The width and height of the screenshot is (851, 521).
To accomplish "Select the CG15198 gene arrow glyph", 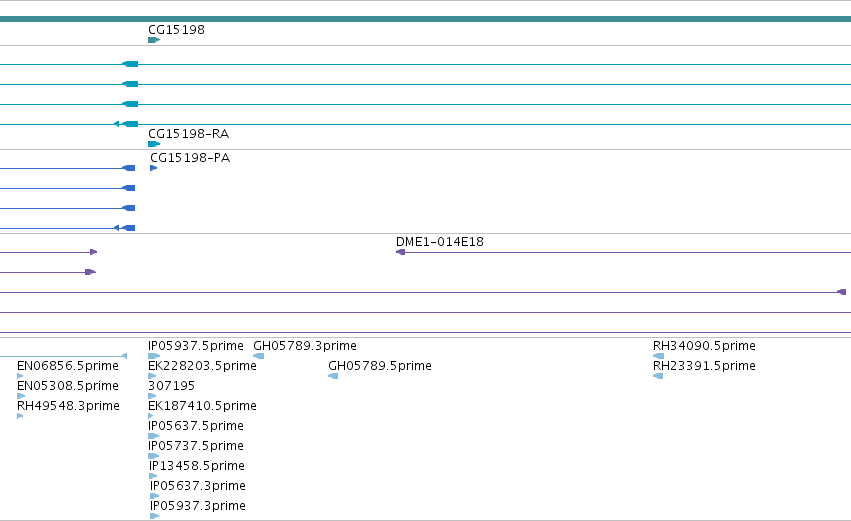I will pyautogui.click(x=154, y=40).
